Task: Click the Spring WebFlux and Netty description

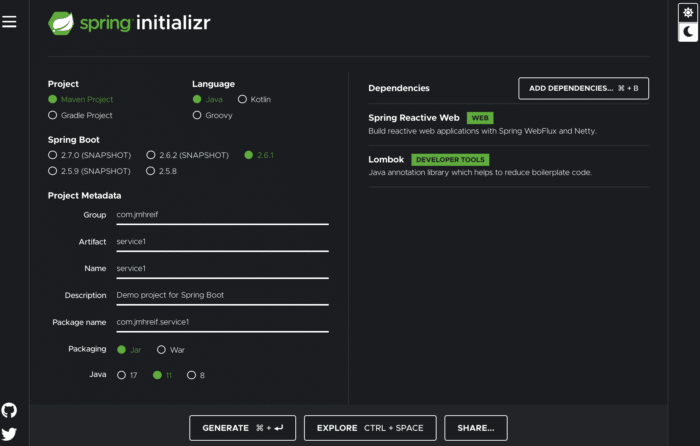Action: point(482,131)
